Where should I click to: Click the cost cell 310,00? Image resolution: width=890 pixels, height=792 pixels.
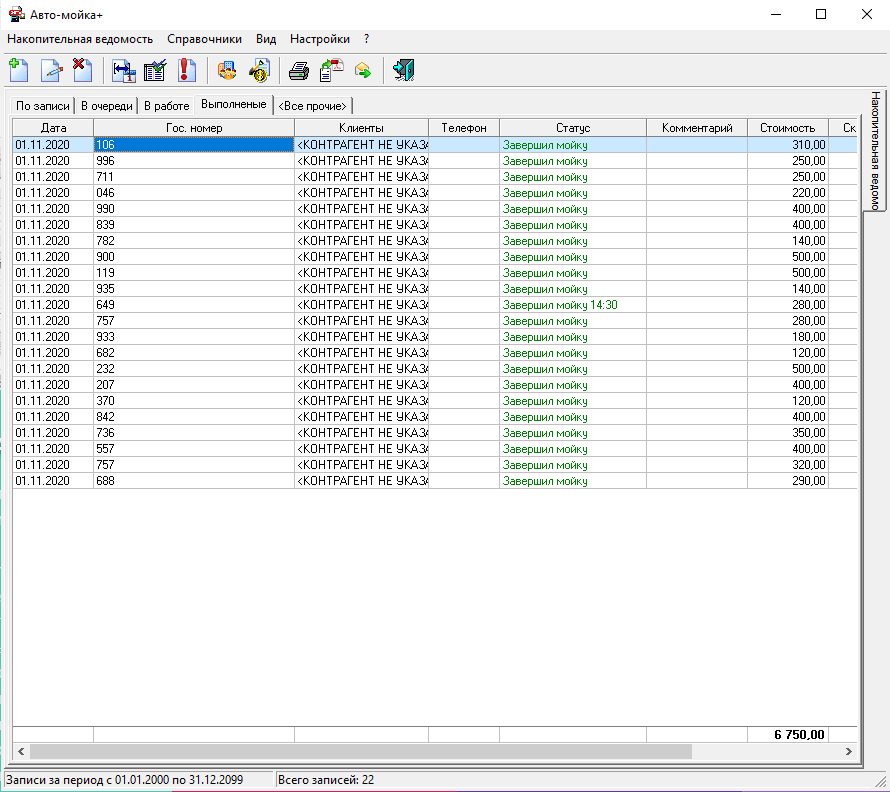[x=788, y=145]
